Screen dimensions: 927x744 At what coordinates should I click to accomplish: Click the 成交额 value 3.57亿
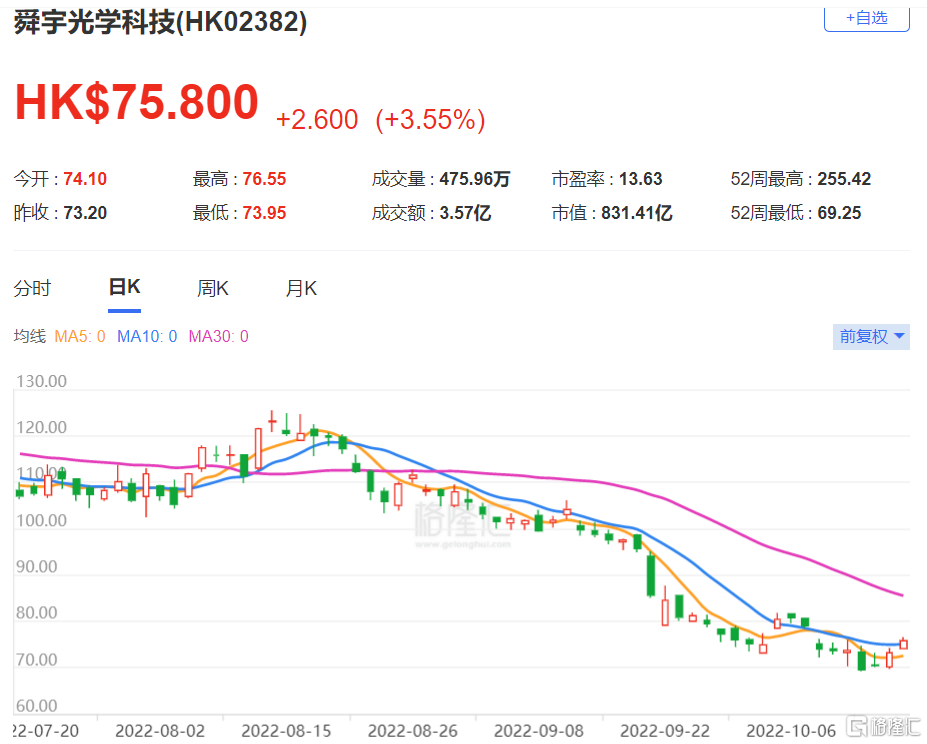click(465, 213)
